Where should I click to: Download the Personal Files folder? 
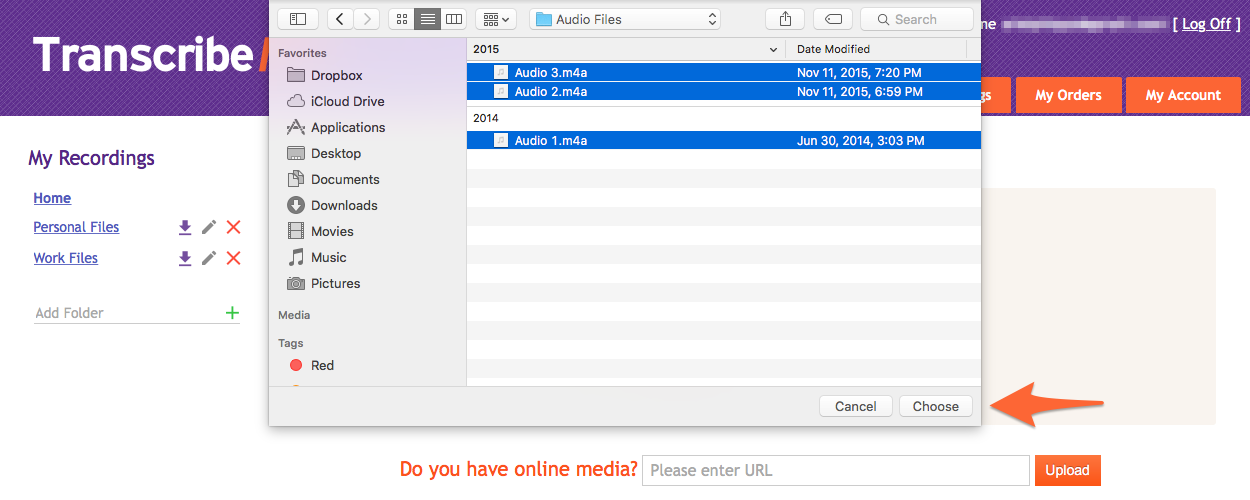tap(185, 228)
